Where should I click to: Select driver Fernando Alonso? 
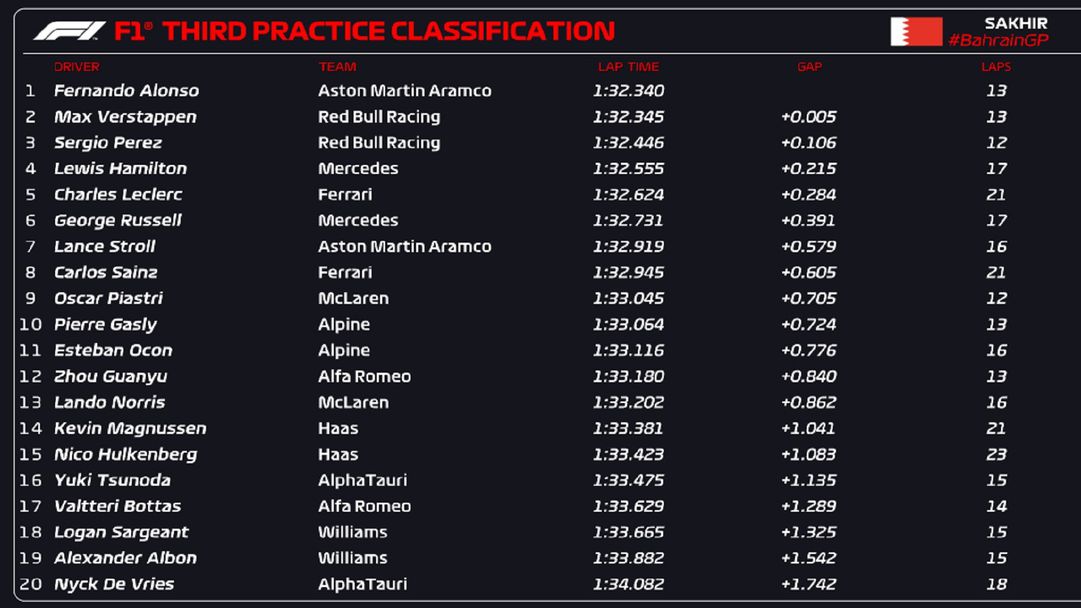pos(126,91)
